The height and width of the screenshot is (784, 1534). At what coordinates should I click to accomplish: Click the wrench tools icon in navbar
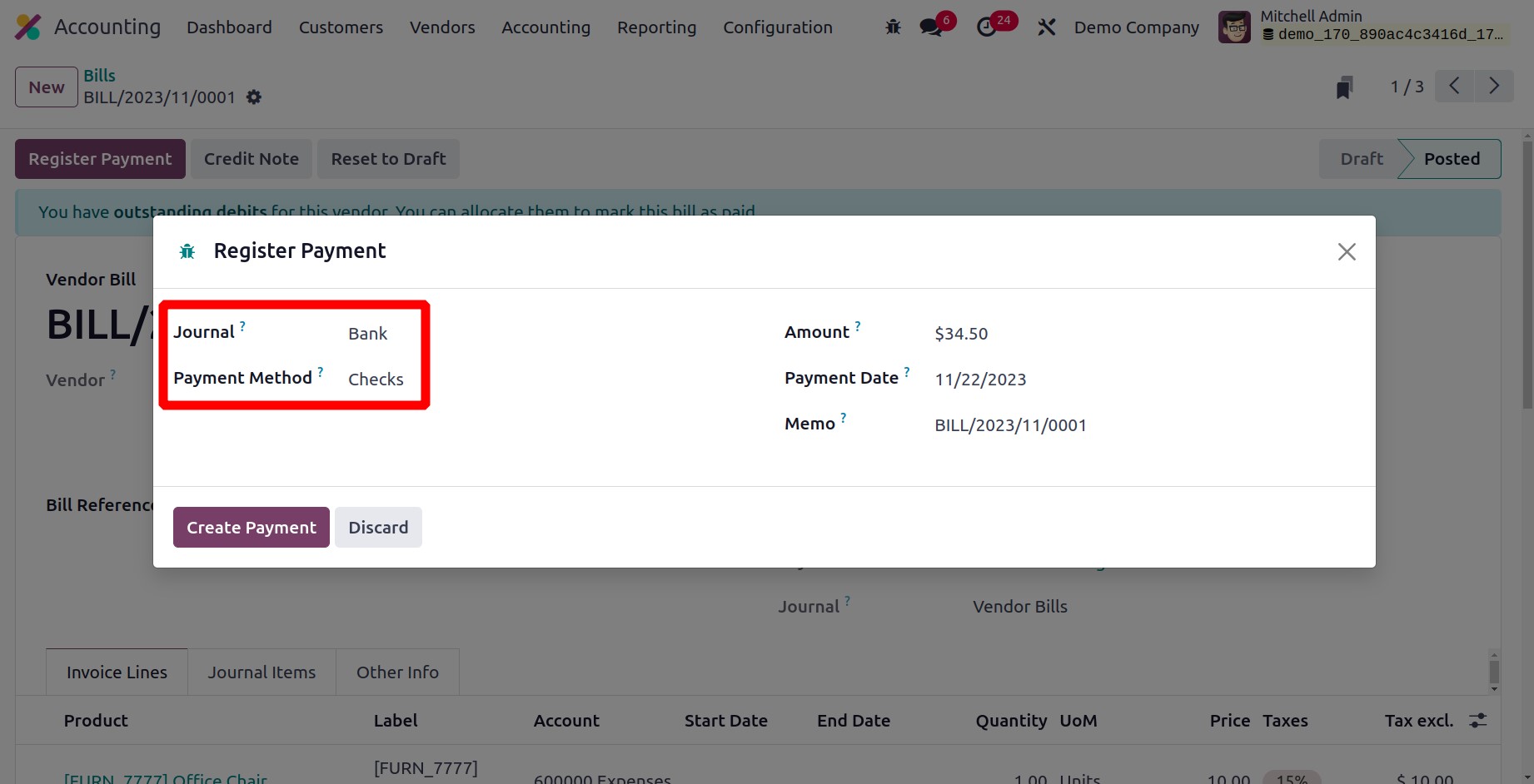click(1046, 27)
